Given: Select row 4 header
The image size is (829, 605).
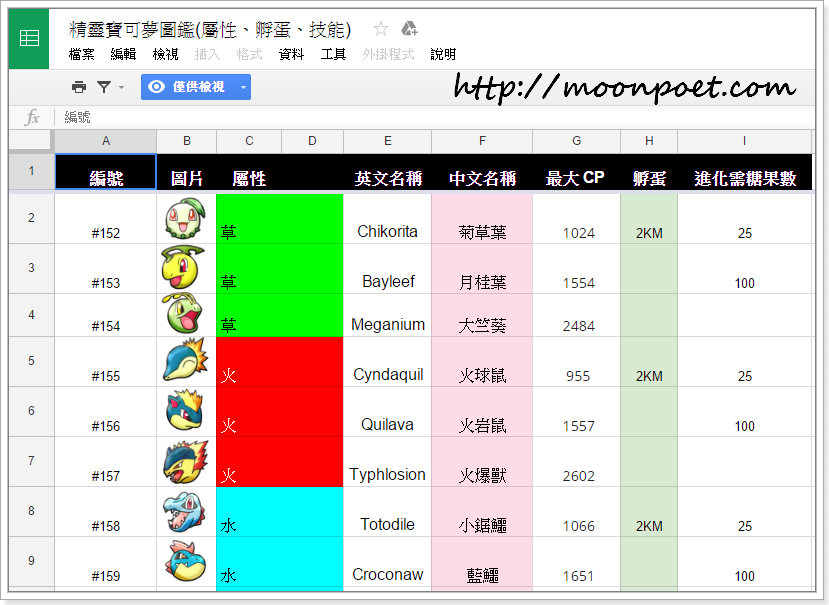Looking at the screenshot, I should pos(31,315).
